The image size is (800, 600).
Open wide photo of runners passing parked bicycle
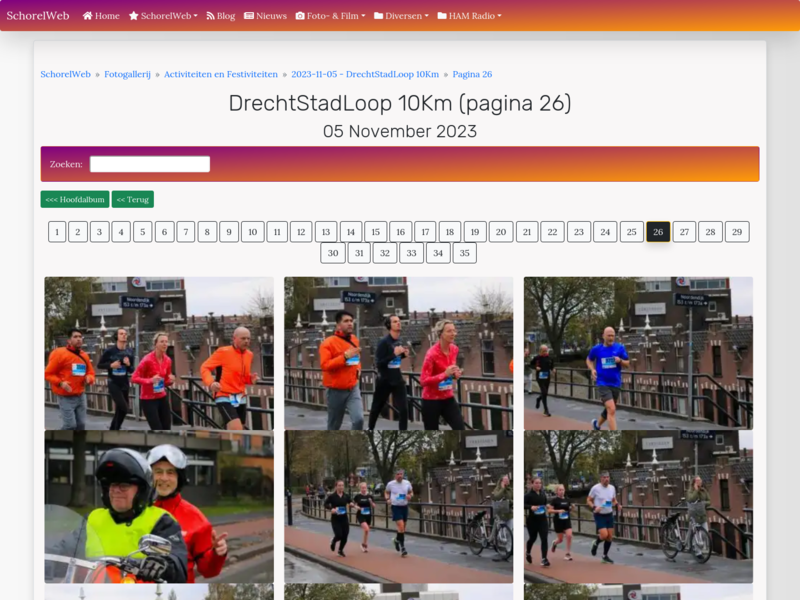tap(398, 507)
